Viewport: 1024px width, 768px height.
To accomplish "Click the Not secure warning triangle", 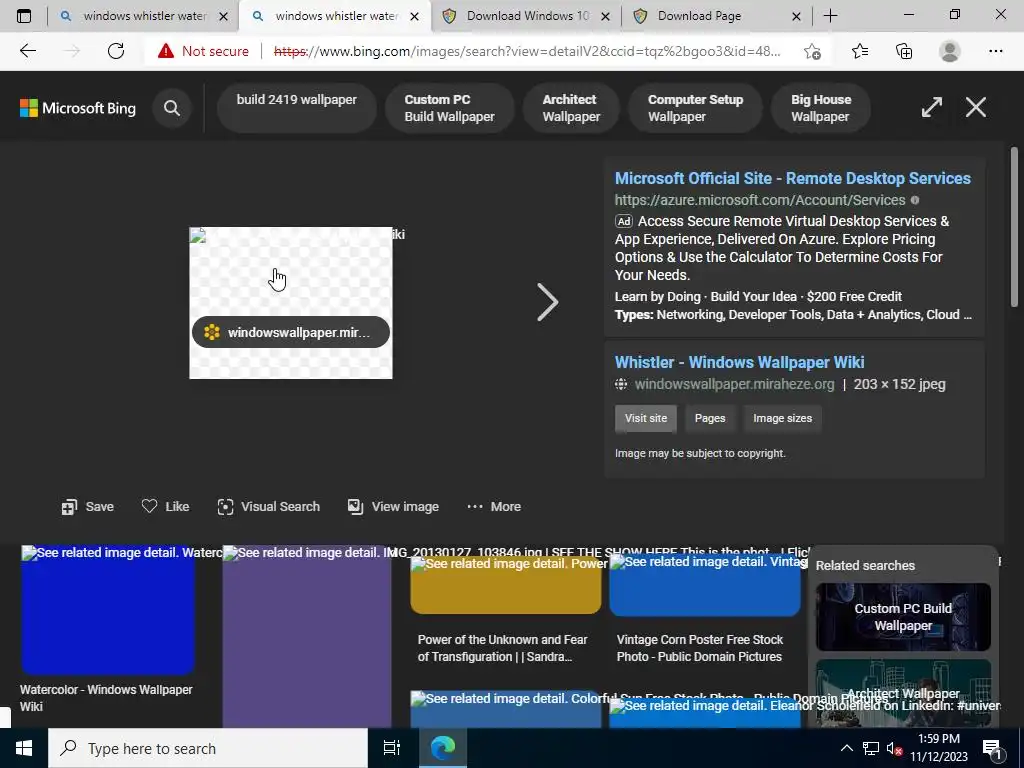I will (x=166, y=51).
